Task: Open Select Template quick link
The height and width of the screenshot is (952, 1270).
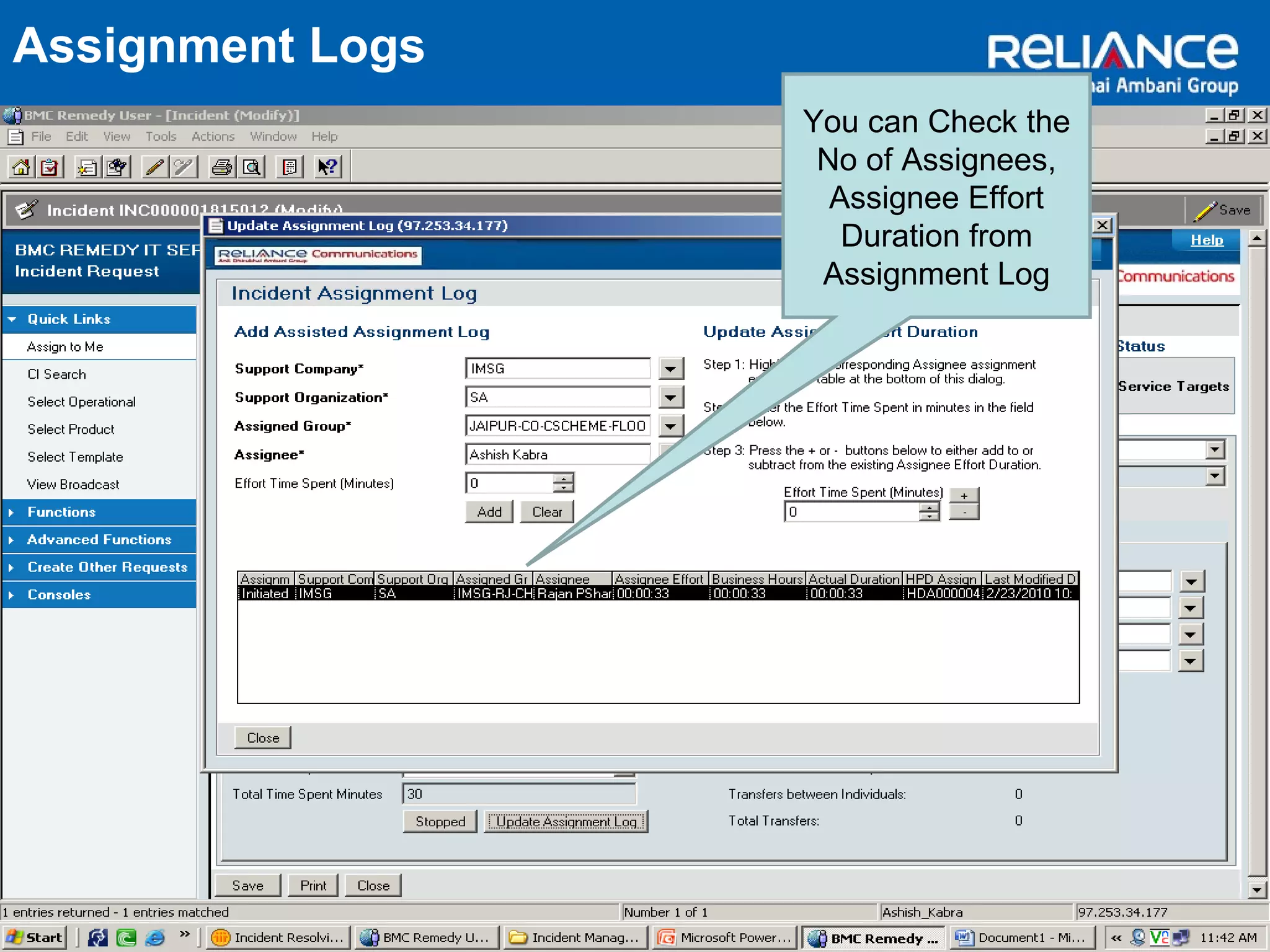Action: pos(75,457)
